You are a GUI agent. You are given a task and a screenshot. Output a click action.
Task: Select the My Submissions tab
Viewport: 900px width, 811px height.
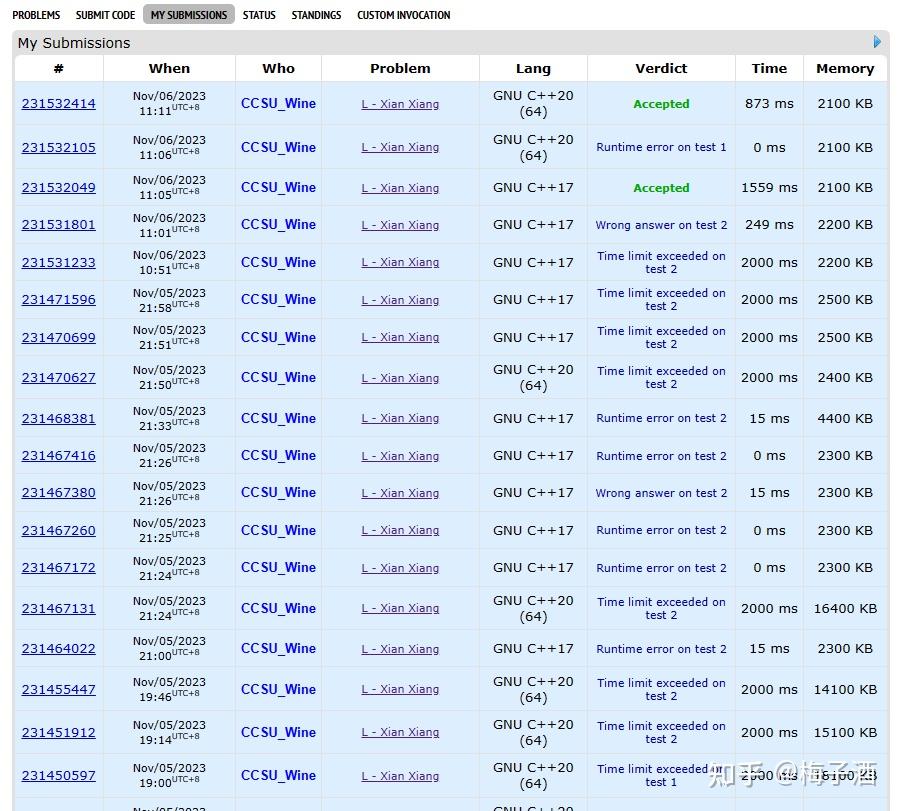coord(189,15)
